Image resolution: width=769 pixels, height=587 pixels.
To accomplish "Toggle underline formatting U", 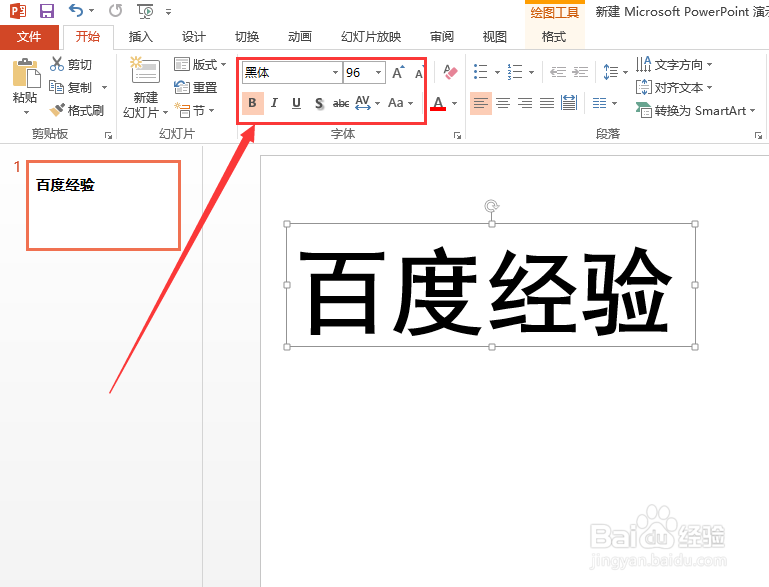I will click(296, 103).
